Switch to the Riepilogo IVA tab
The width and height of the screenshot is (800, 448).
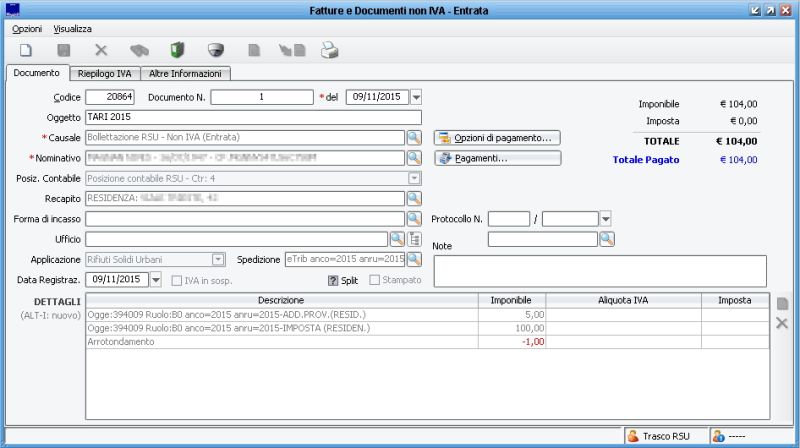pyautogui.click(x=106, y=73)
